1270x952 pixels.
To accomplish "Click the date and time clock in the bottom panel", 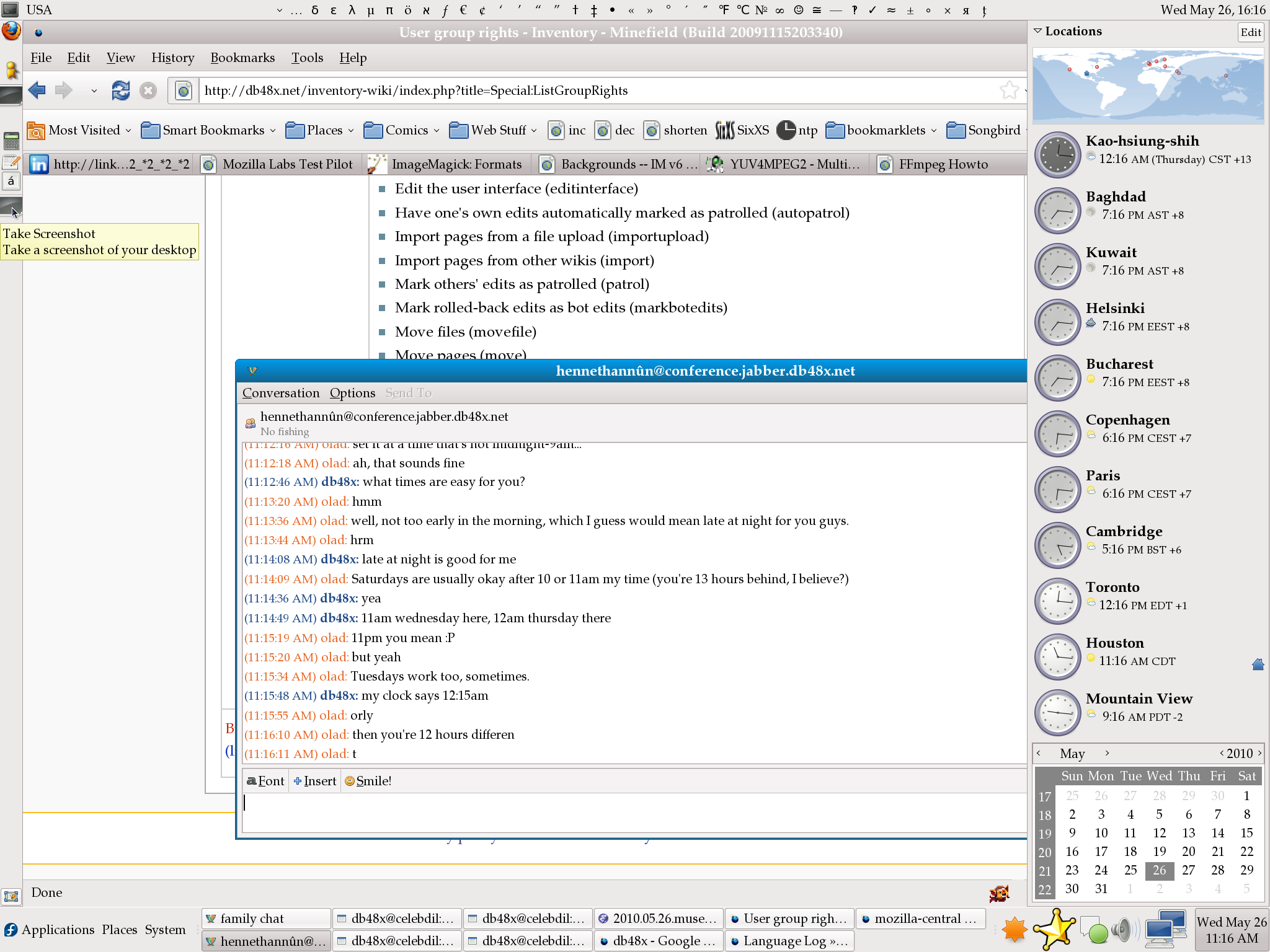I will pyautogui.click(x=1232, y=930).
